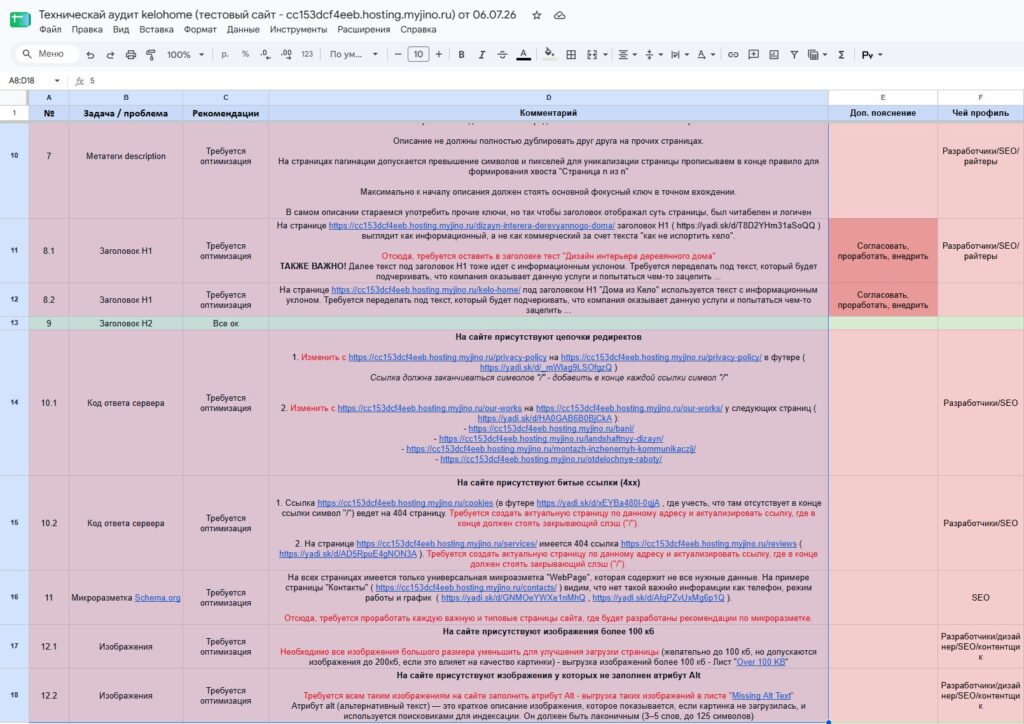Click the insert comment icon

point(753,55)
